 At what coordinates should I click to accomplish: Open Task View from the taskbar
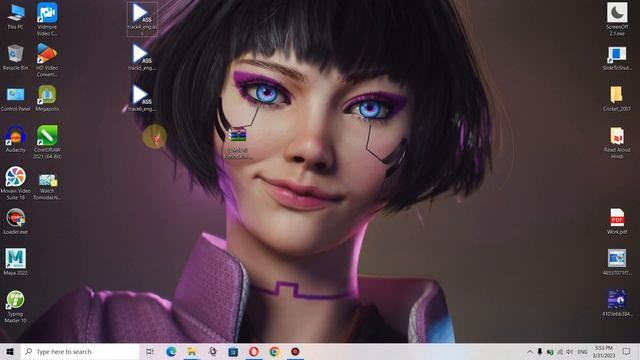(x=149, y=351)
